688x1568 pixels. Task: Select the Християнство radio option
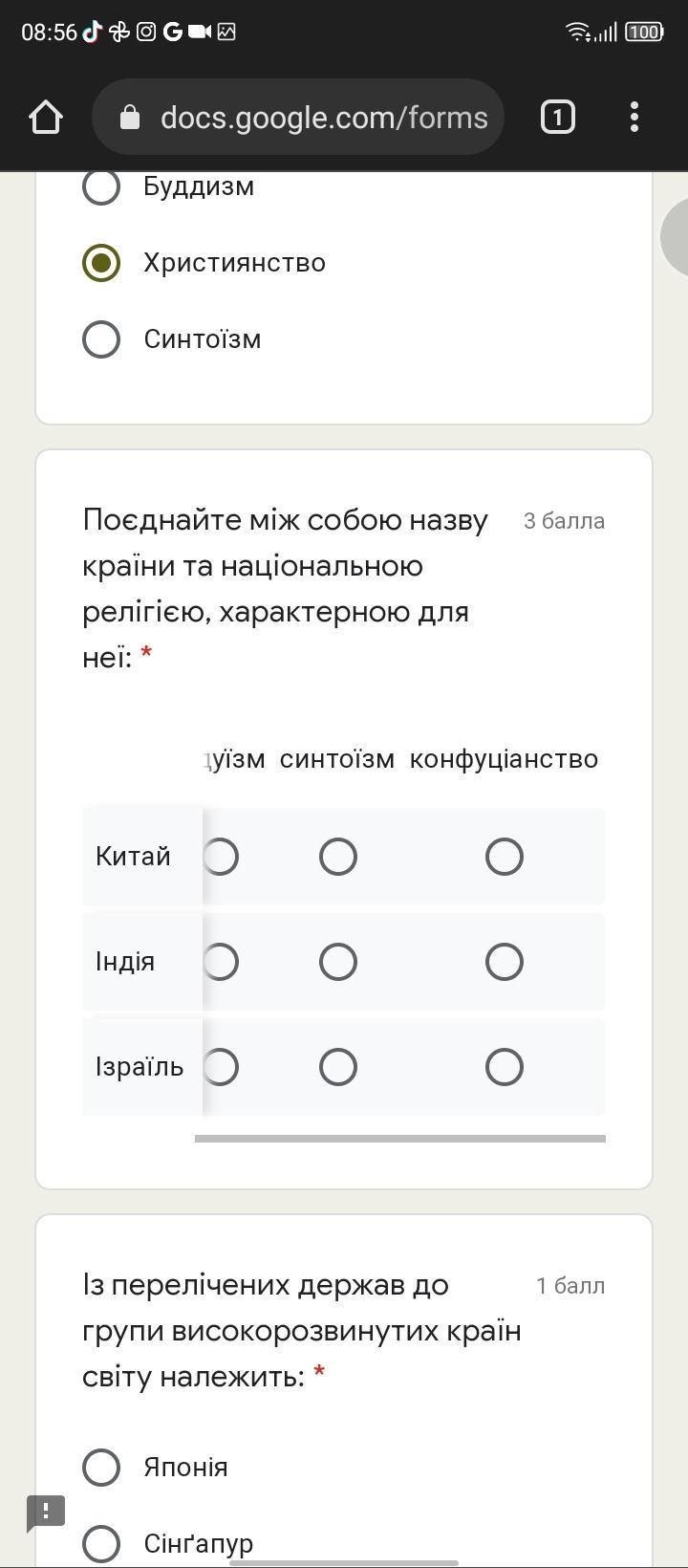(x=101, y=263)
